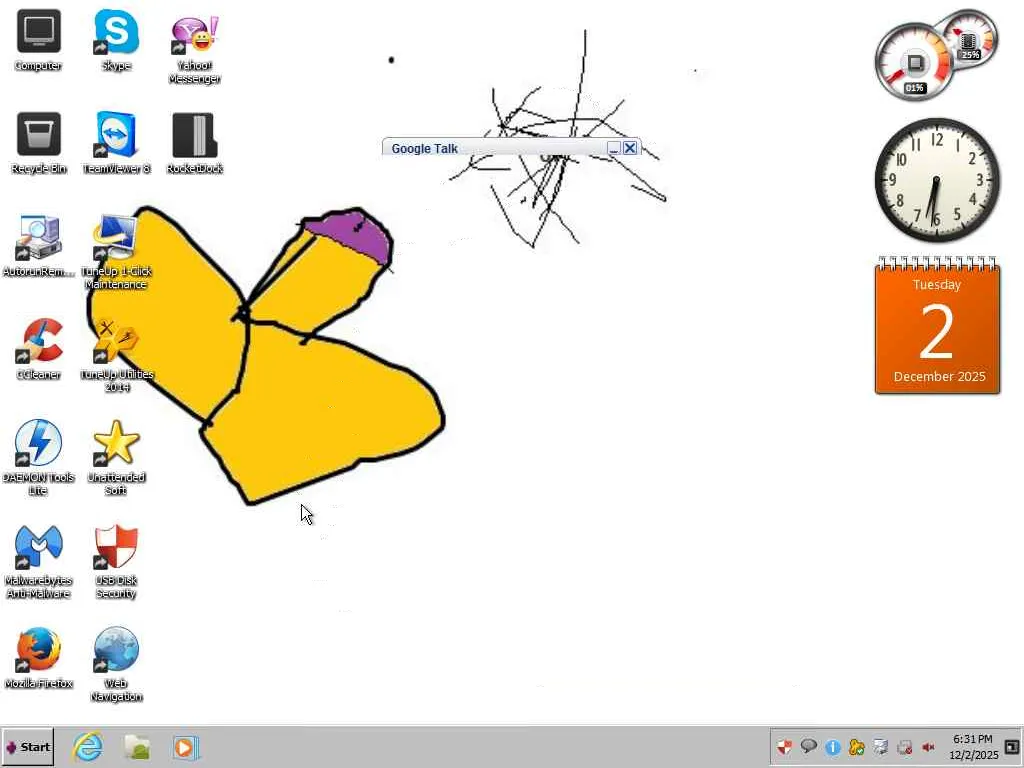Click the Show Desktop button in tray
The height and width of the screenshot is (768, 1024).
(1012, 747)
